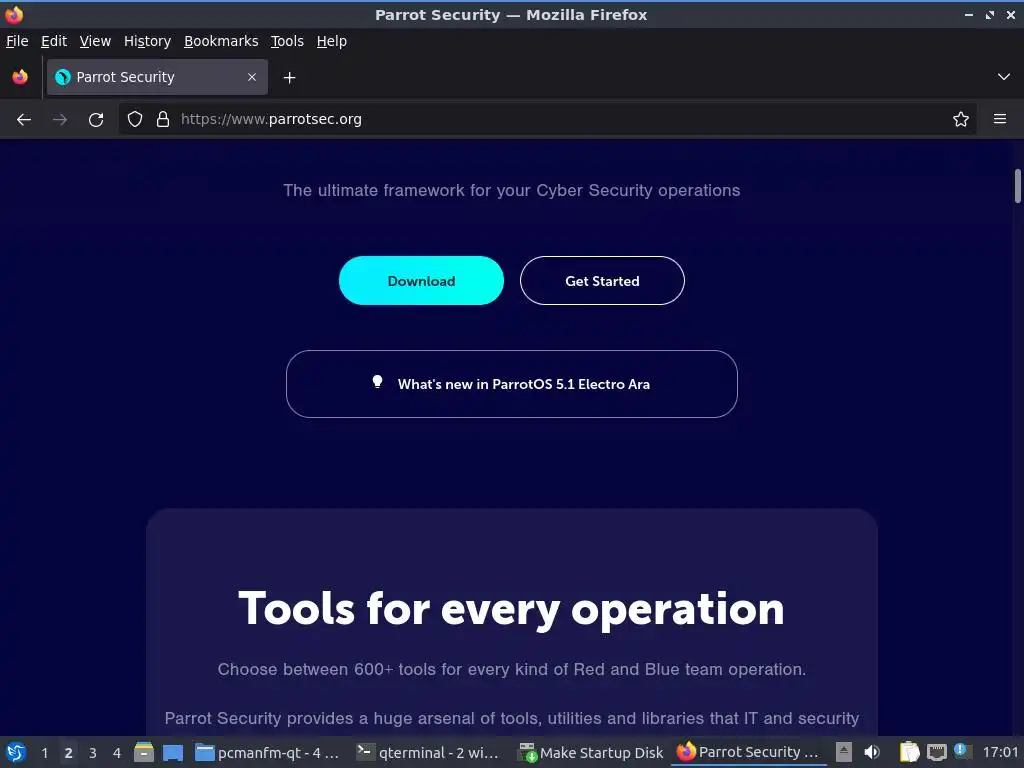Reload the current page
Viewport: 1024px width, 768px height.
coord(96,120)
